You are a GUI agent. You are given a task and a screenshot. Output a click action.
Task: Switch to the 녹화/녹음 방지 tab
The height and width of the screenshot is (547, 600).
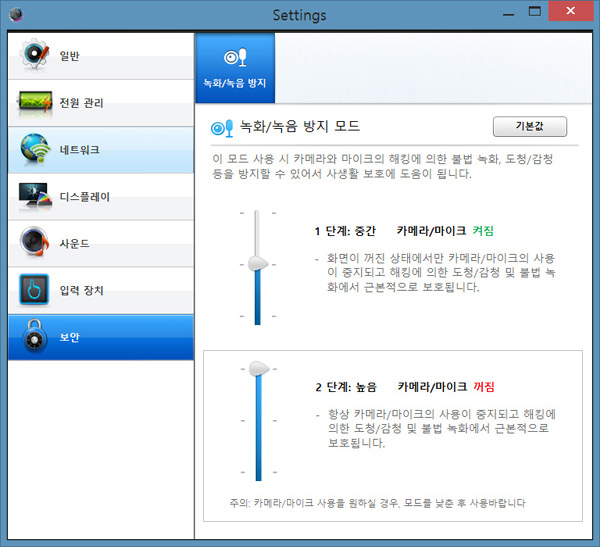point(235,68)
